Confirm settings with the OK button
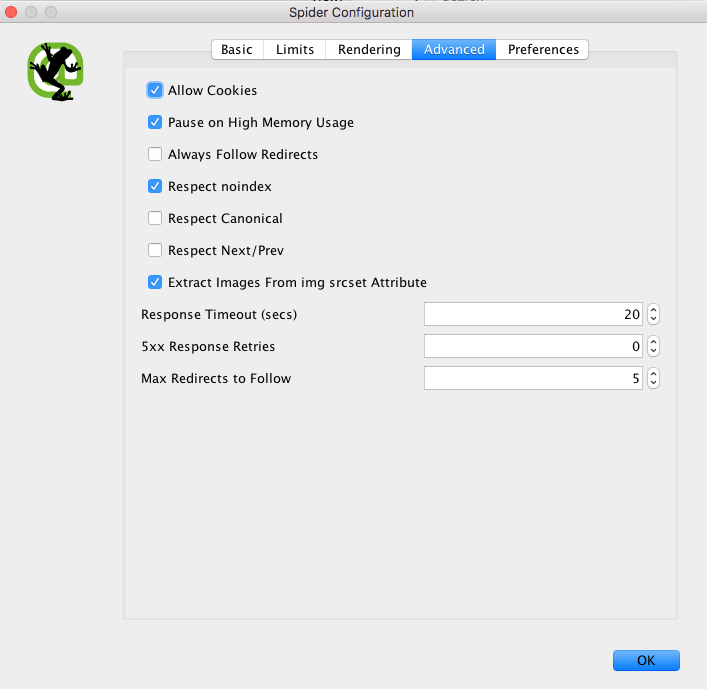The width and height of the screenshot is (707, 689). (646, 661)
